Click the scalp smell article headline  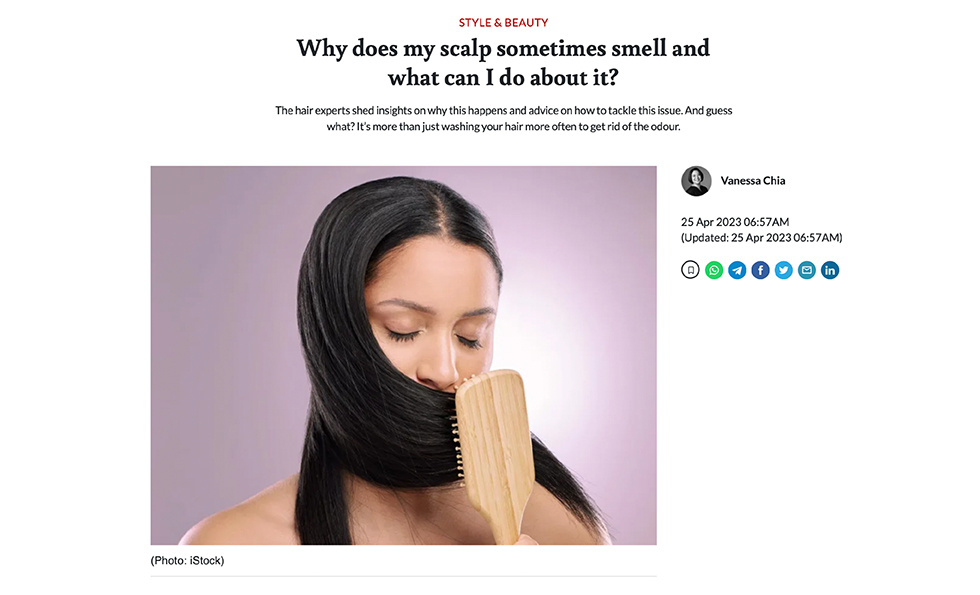pos(503,62)
